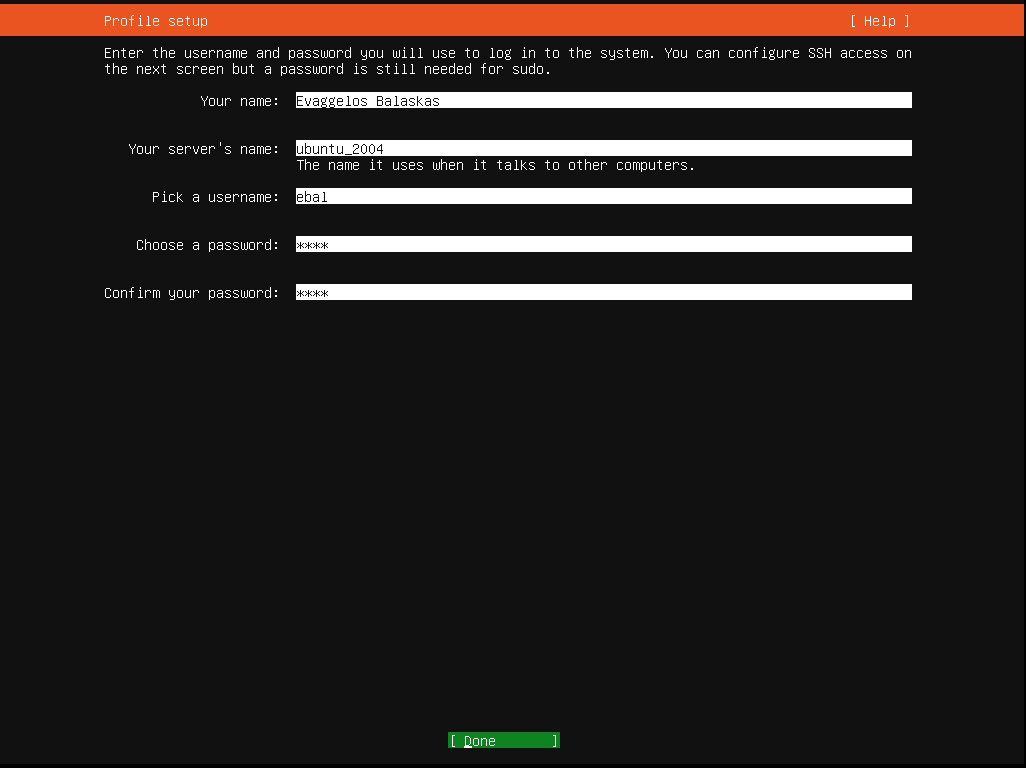The image size is (1026, 768).
Task: Click the Profile setup title bar
Action: pos(155,20)
